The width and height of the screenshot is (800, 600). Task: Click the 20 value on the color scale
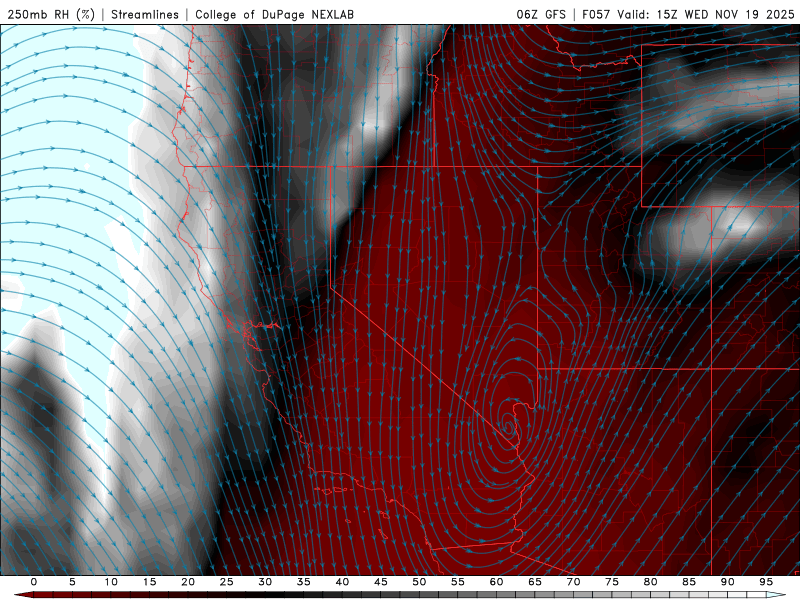188,582
